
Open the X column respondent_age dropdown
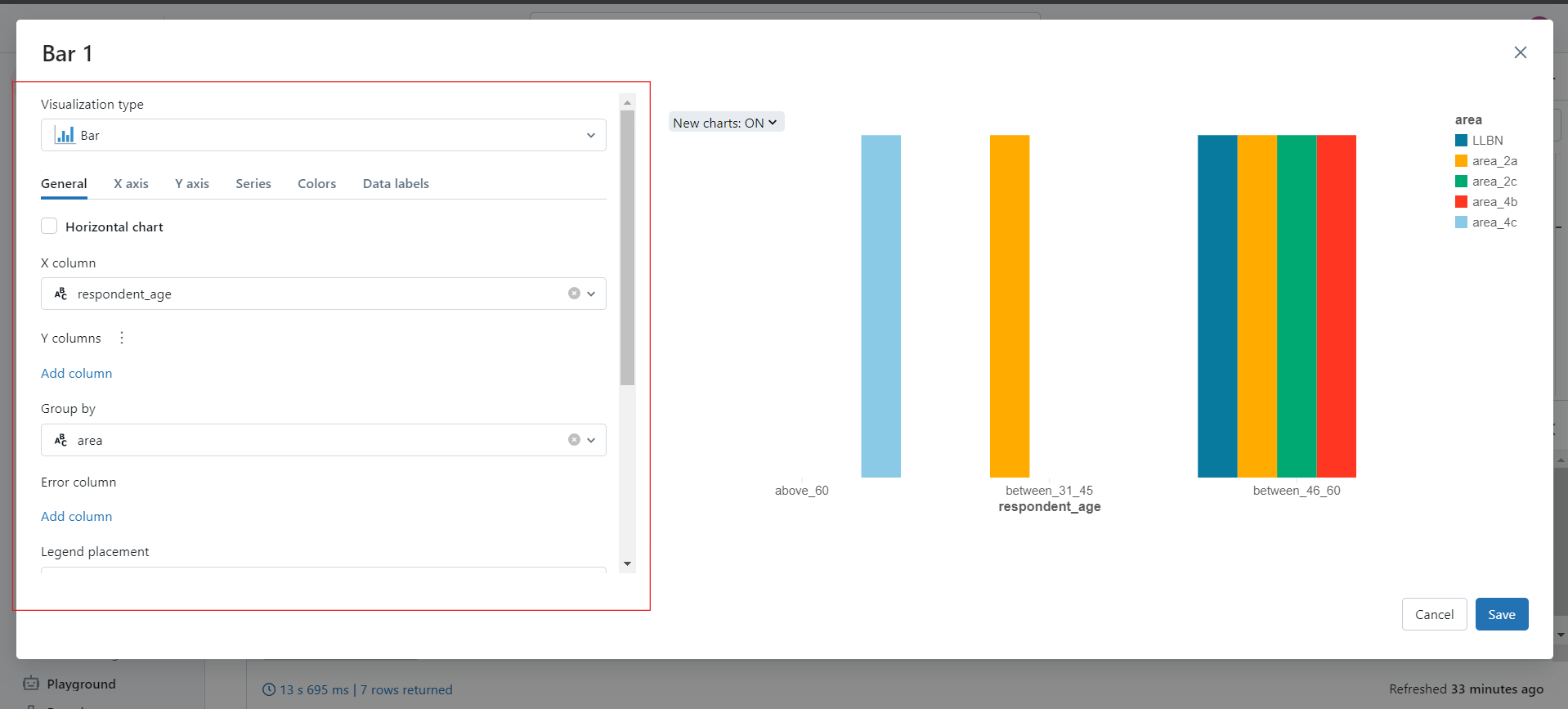click(324, 294)
